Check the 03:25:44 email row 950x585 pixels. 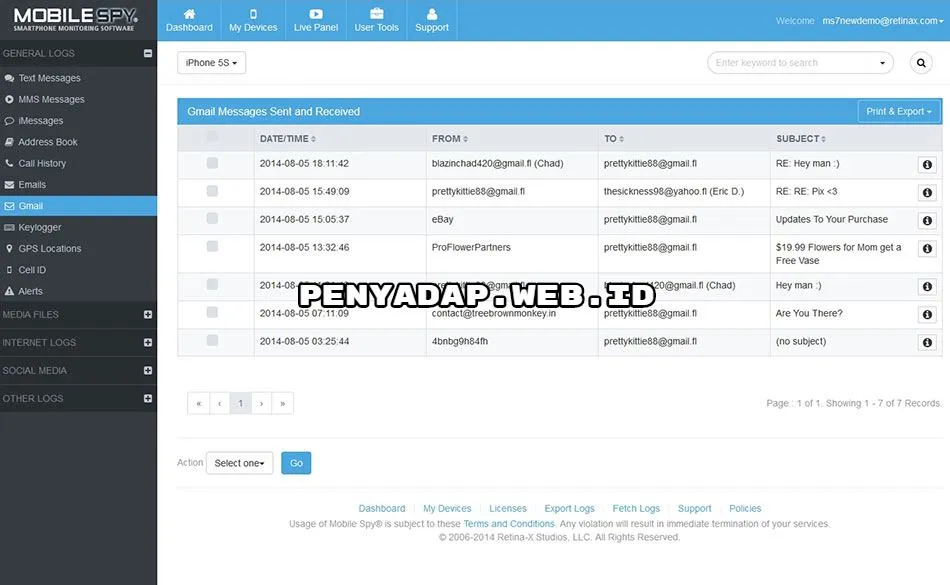[212, 340]
